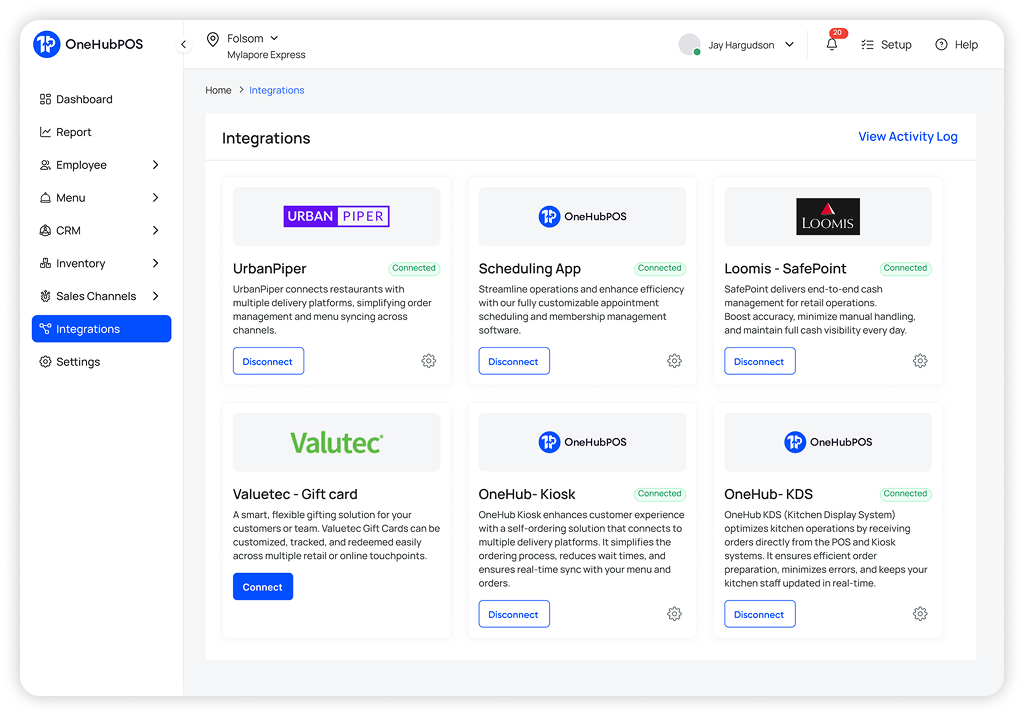1024x716 pixels.
Task: Click the Urban Piper logo thumbnail
Action: click(x=336, y=216)
